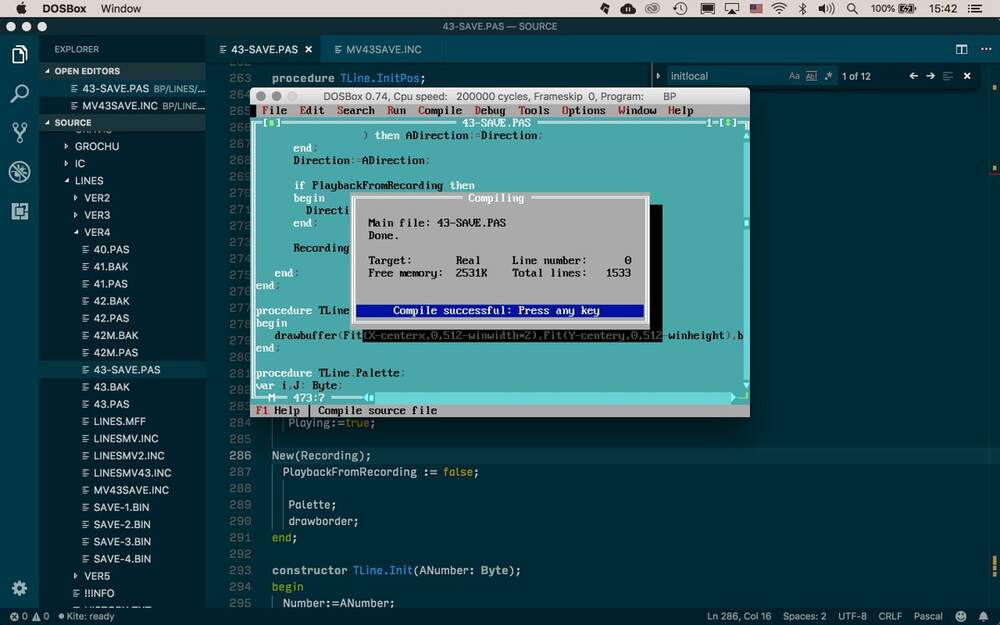Expand the replace field in find widget

pyautogui.click(x=658, y=76)
